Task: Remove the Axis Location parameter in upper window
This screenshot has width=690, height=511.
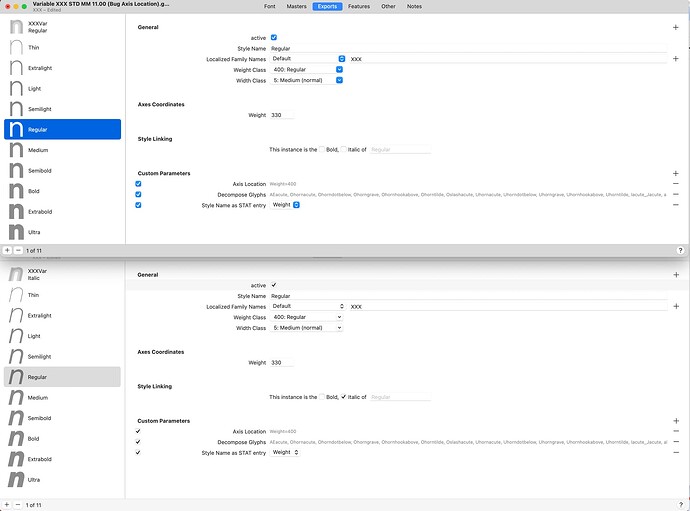Action: 676,184
